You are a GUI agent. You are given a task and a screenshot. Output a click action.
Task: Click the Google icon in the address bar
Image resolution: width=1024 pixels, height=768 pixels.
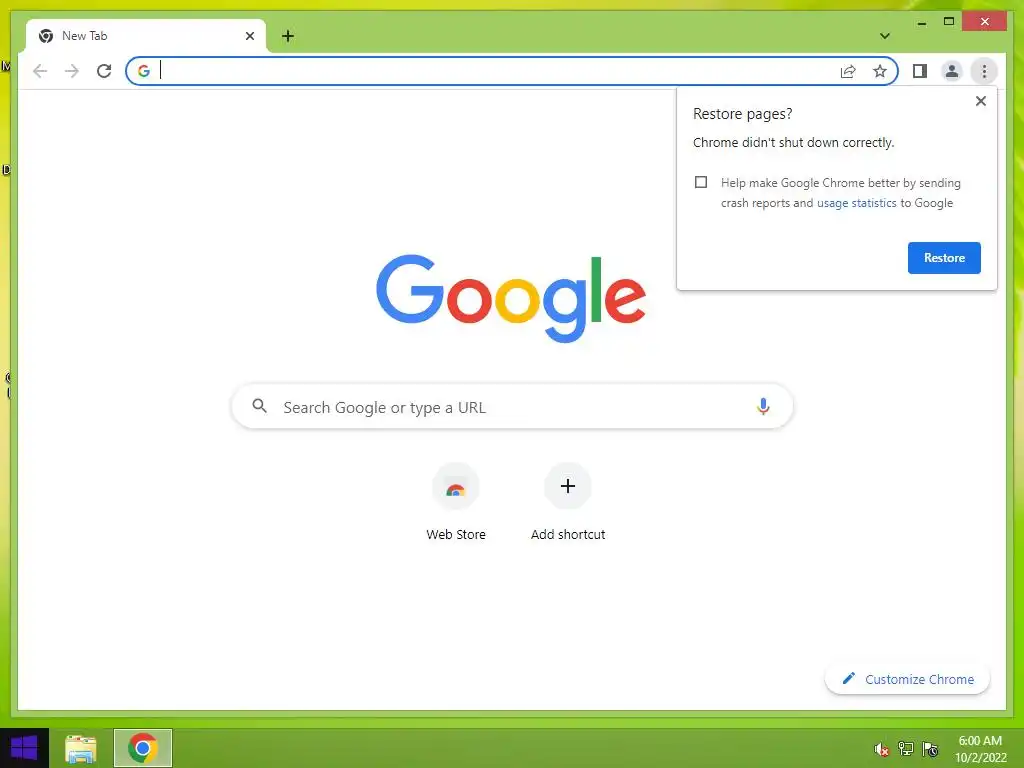[144, 71]
